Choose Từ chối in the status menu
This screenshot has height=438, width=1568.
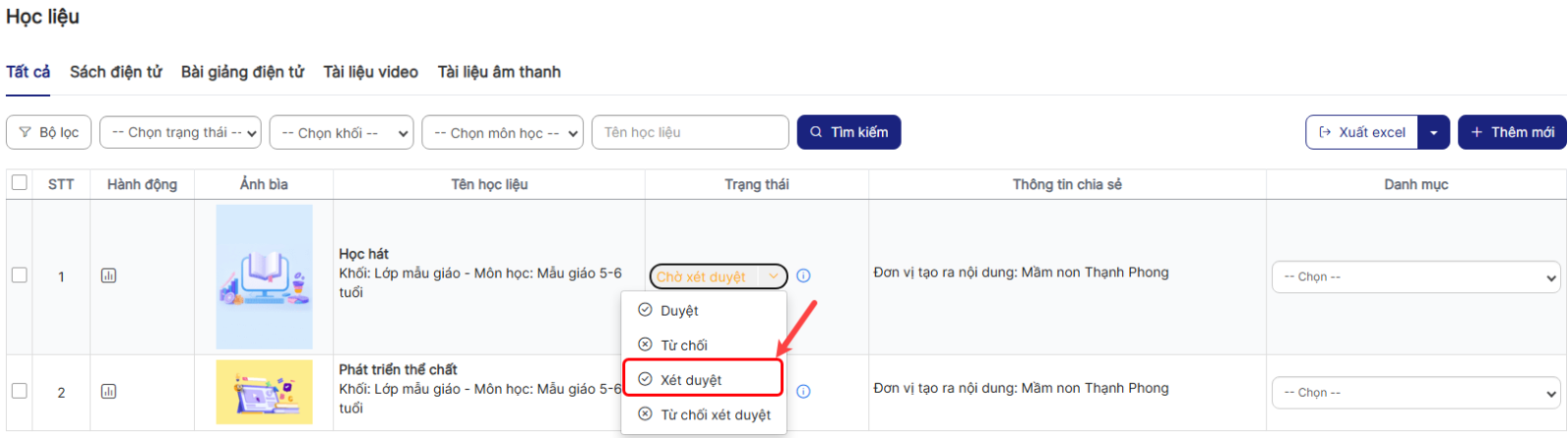point(684,345)
